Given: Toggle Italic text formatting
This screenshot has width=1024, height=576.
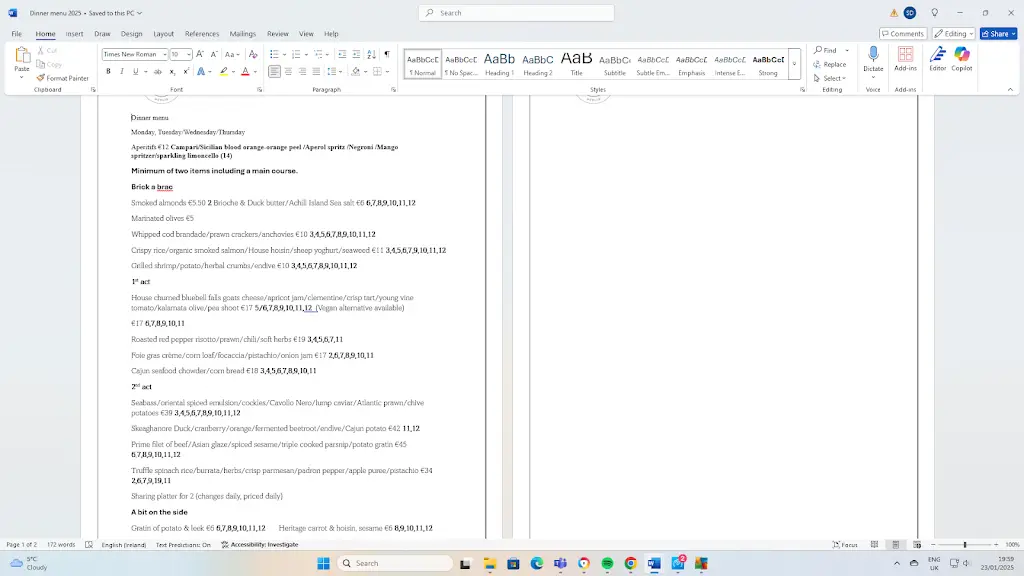Looking at the screenshot, I should 122,72.
